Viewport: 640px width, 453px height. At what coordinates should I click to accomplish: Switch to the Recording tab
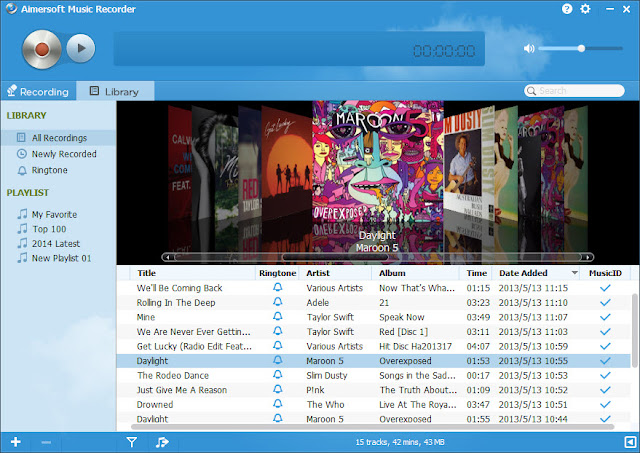point(38,91)
